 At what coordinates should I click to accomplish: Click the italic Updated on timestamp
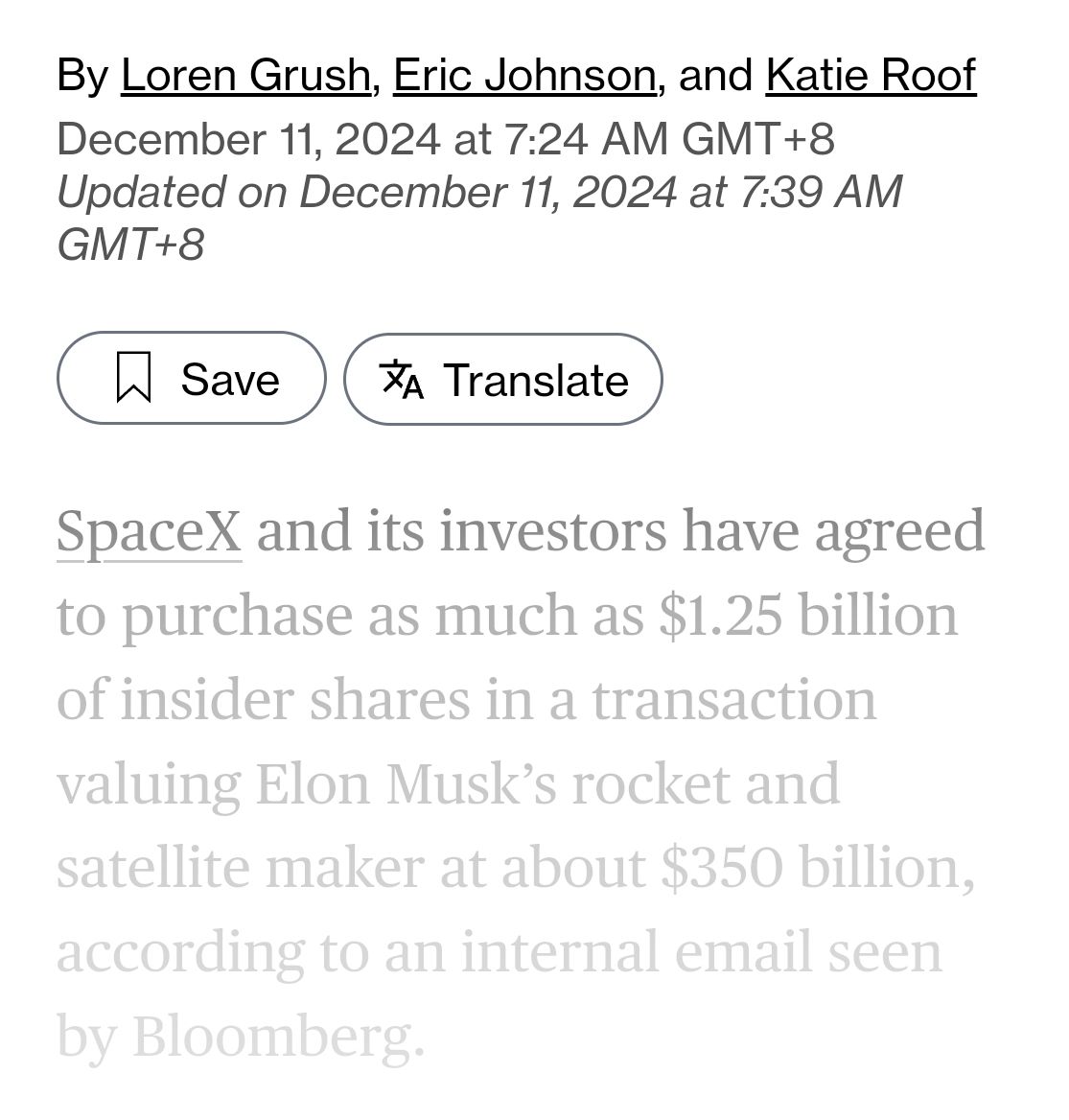click(479, 218)
